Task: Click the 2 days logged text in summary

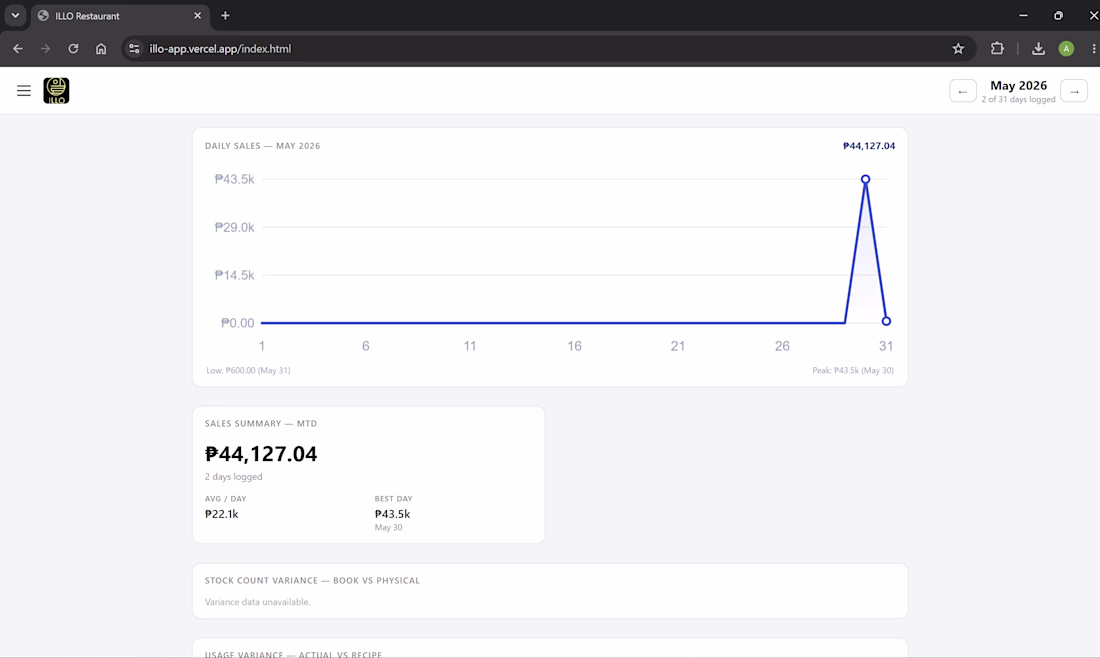Action: point(234,477)
